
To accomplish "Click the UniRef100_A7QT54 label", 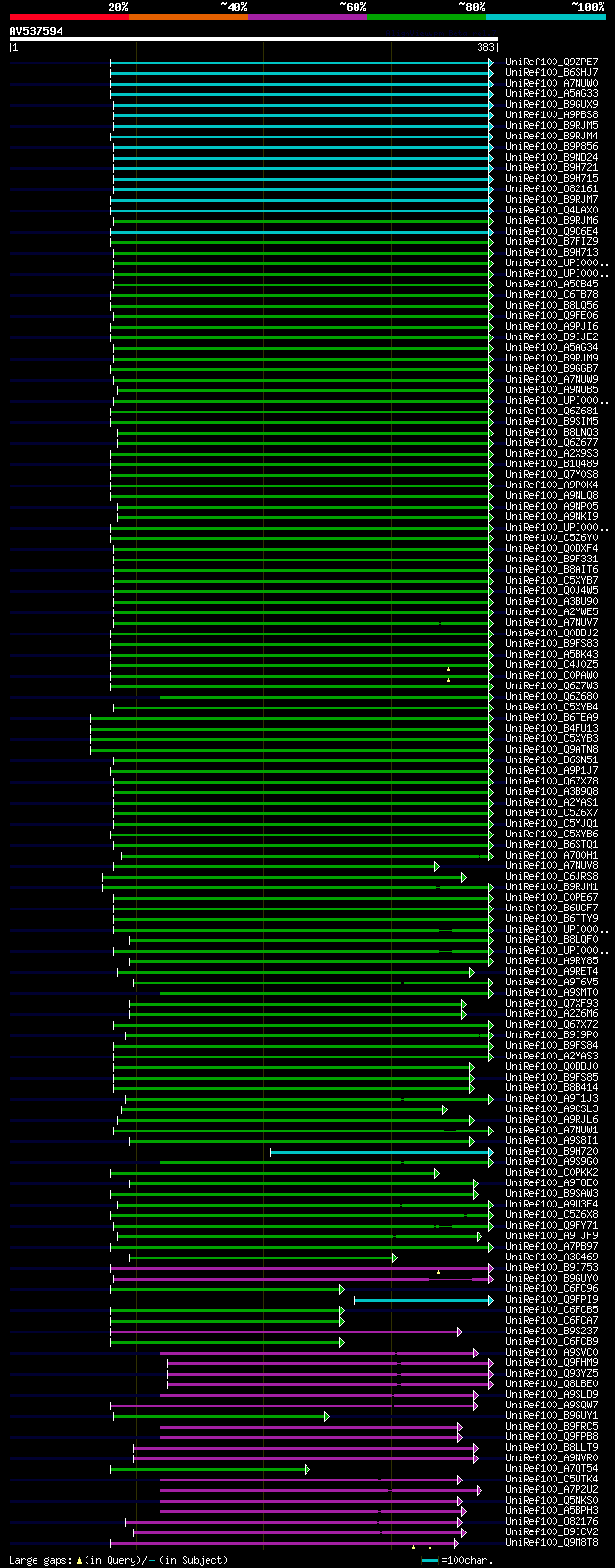I will [x=552, y=1468].
